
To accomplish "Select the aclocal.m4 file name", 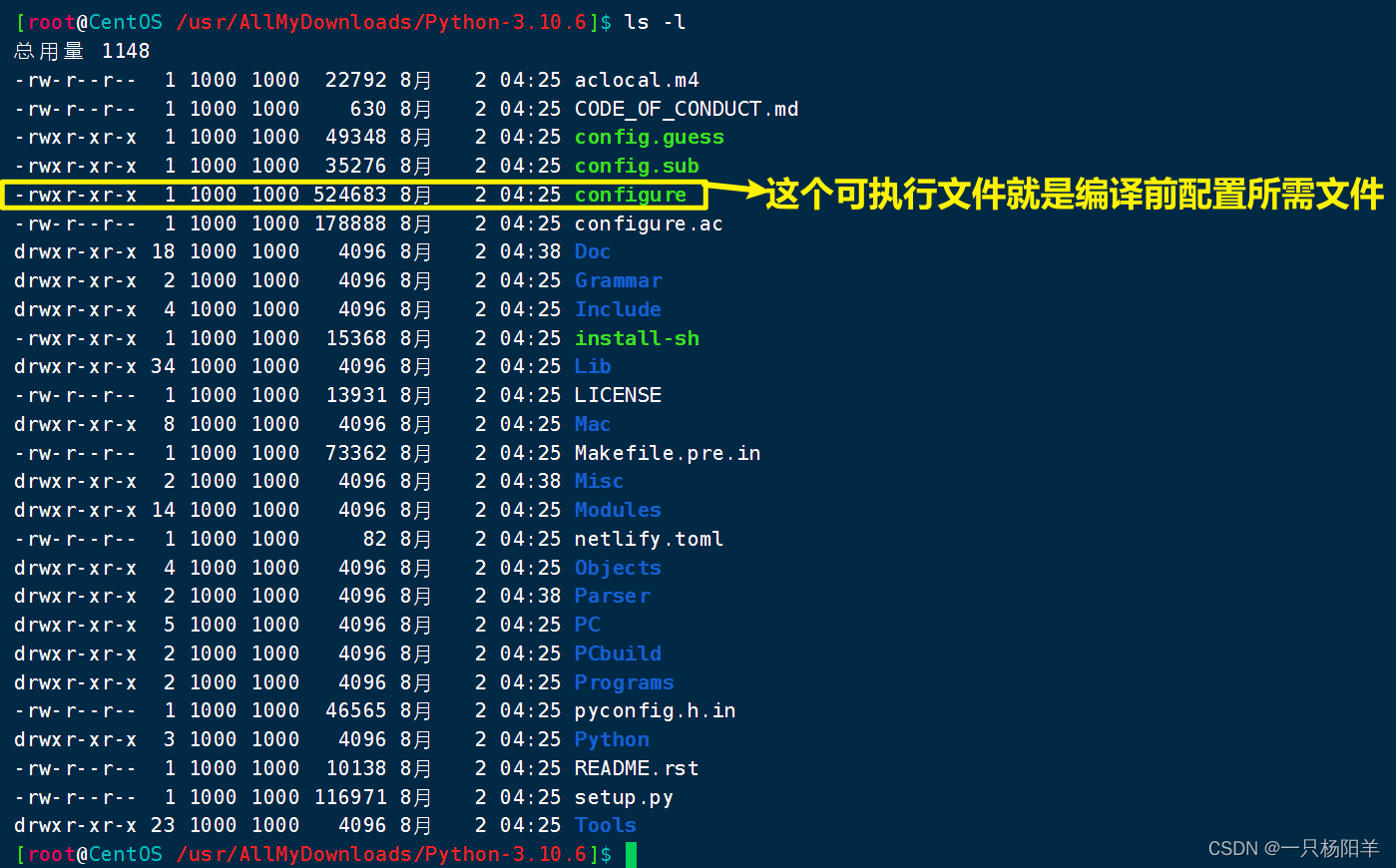I will [637, 80].
